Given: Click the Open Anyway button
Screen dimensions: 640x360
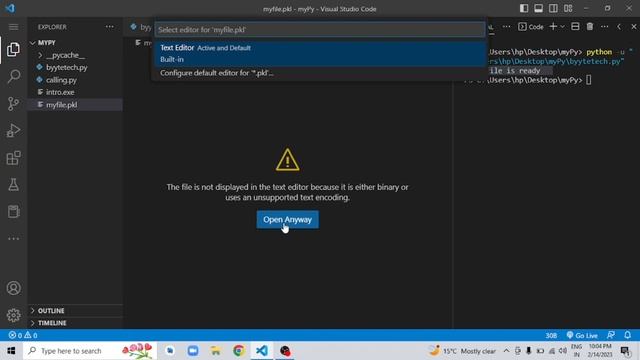Looking at the screenshot, I should coord(287,220).
